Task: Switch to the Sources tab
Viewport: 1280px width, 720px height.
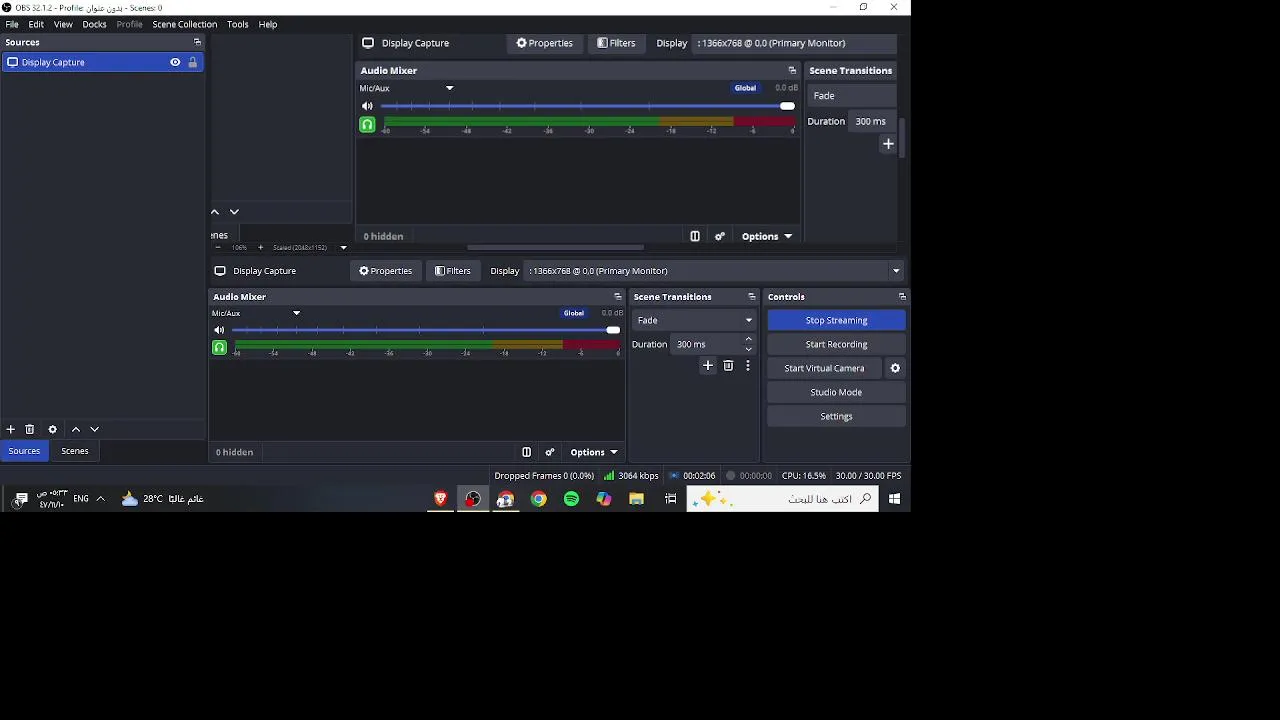Action: [24, 451]
